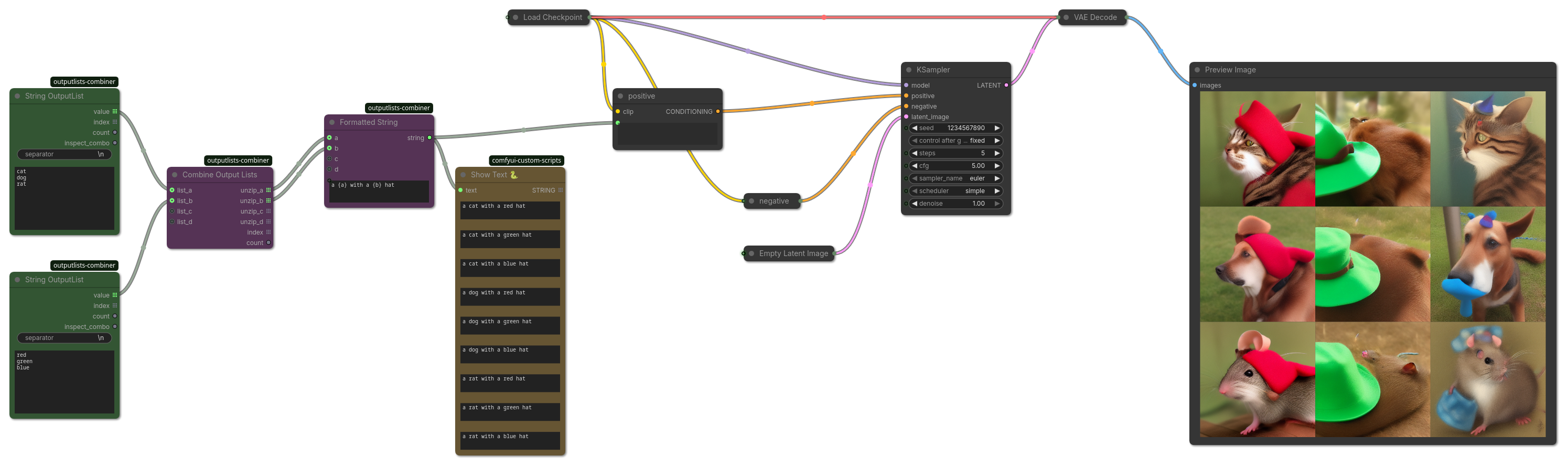Collapse the Formatted String node using its dot
The width and height of the screenshot is (1568, 467).
pos(332,122)
